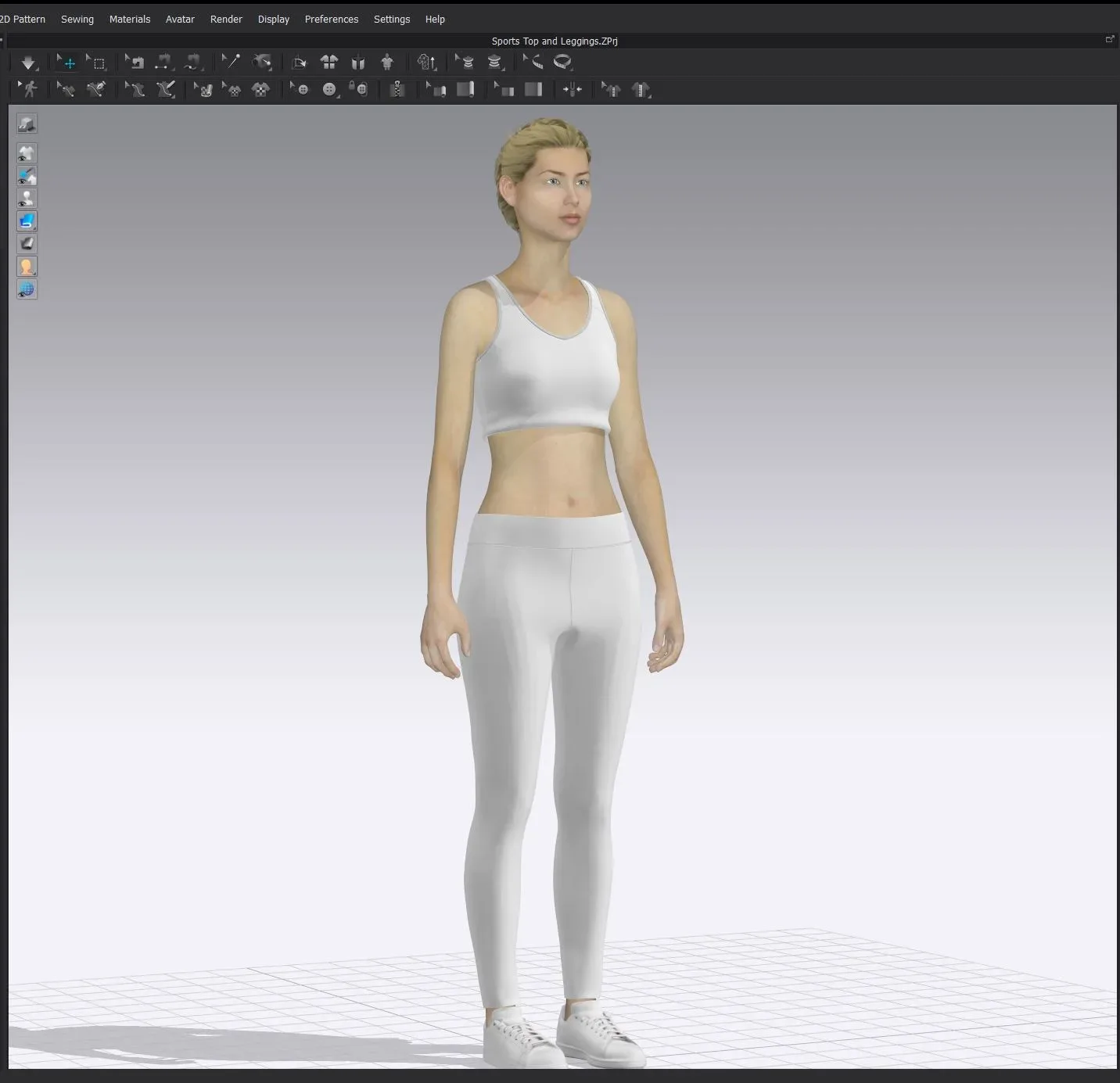
Task: Open the Settings menu
Action: click(392, 19)
